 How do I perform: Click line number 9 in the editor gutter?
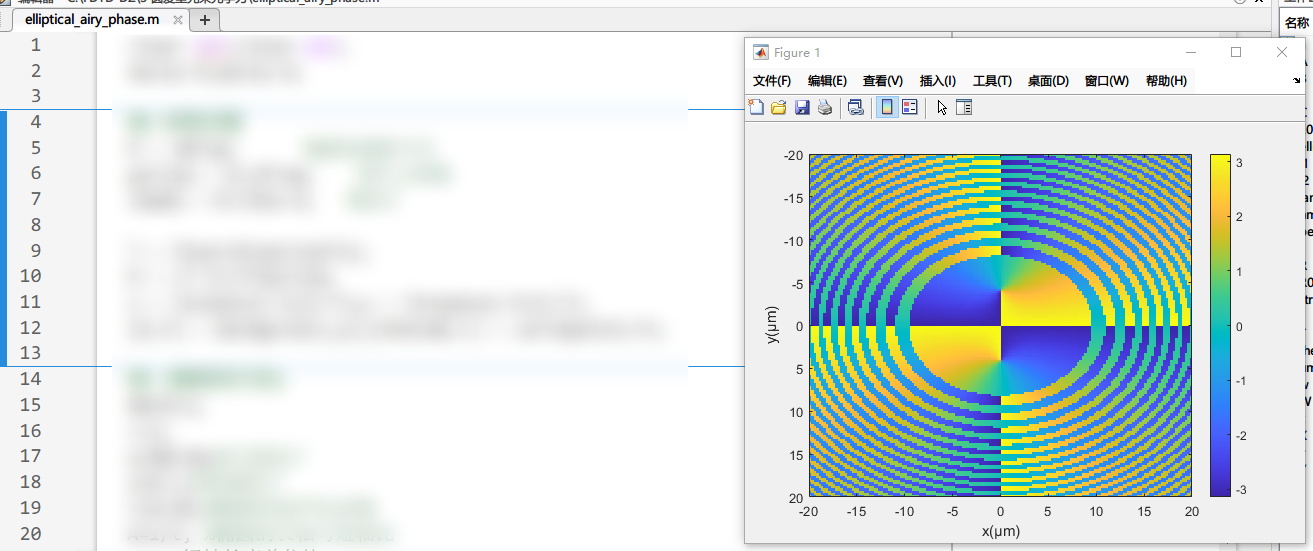pos(36,250)
